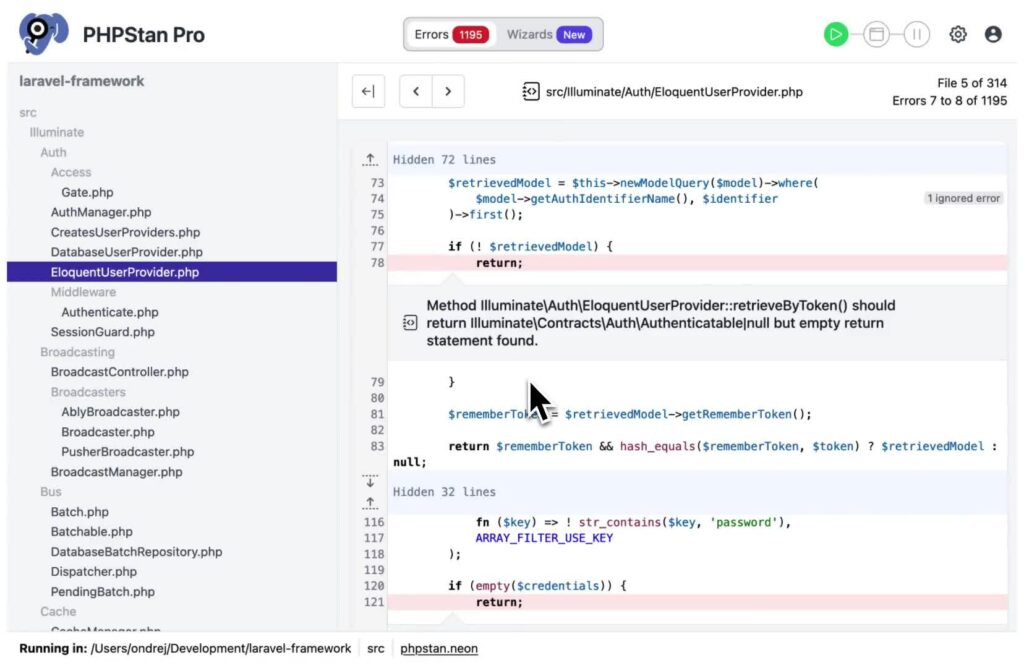Collapse the Illuminate folder
1024x668 pixels.
pos(57,132)
